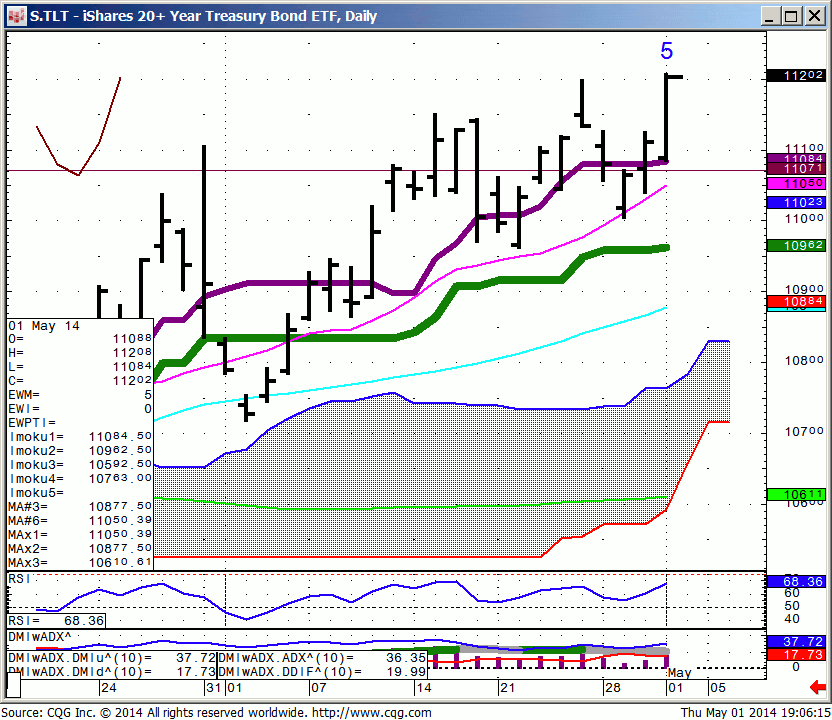
Task: Click the 11100 price scale label
Action: click(x=804, y=148)
